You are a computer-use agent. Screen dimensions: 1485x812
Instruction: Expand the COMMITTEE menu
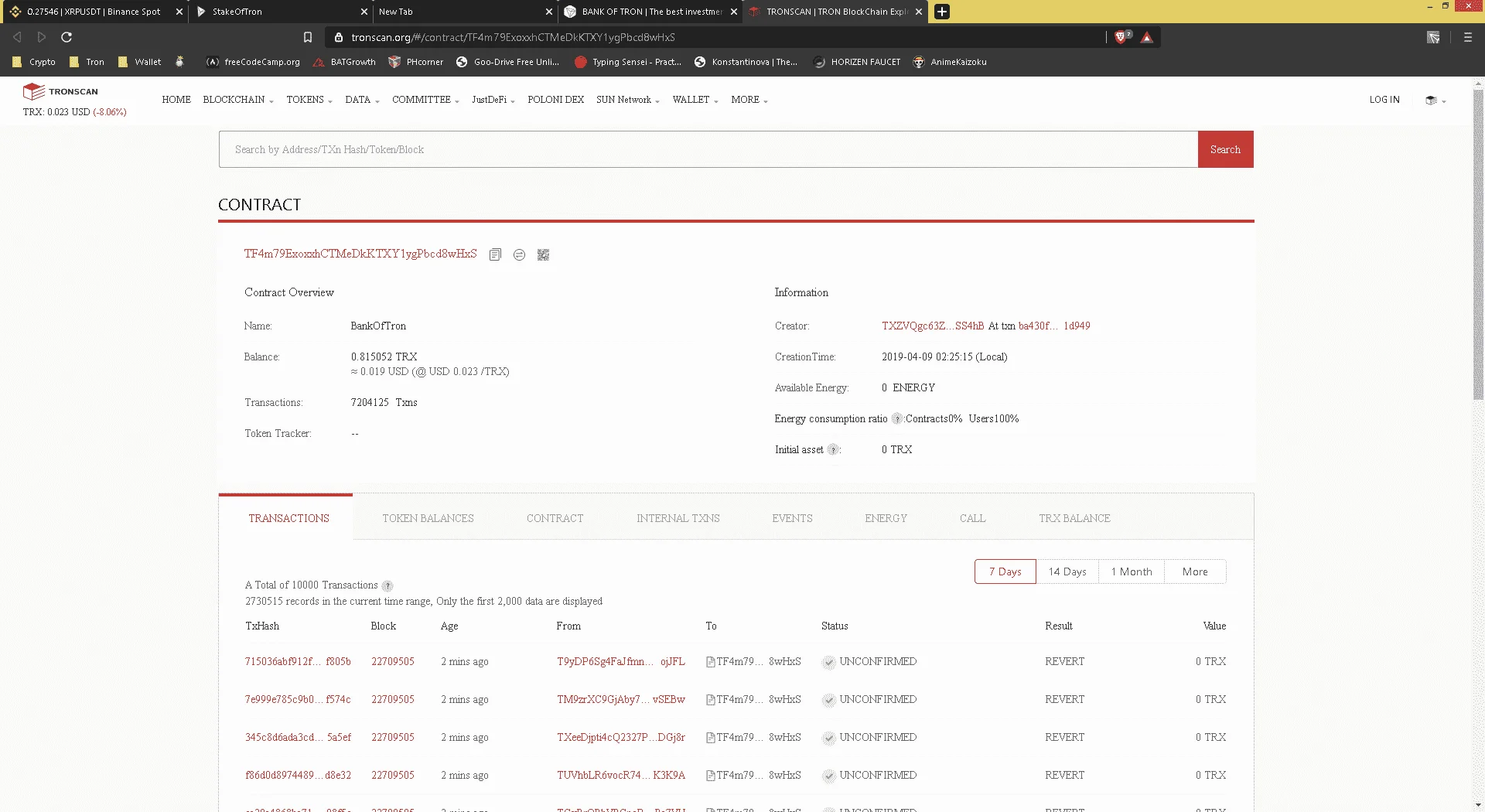click(425, 100)
